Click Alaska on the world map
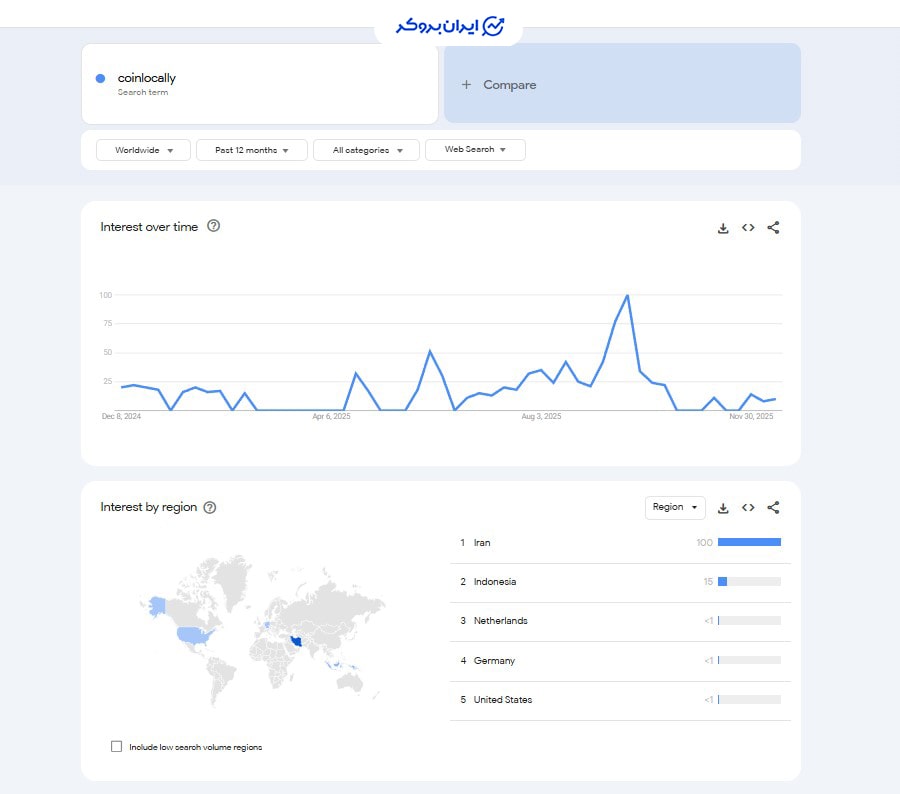This screenshot has width=900, height=794. [x=157, y=606]
